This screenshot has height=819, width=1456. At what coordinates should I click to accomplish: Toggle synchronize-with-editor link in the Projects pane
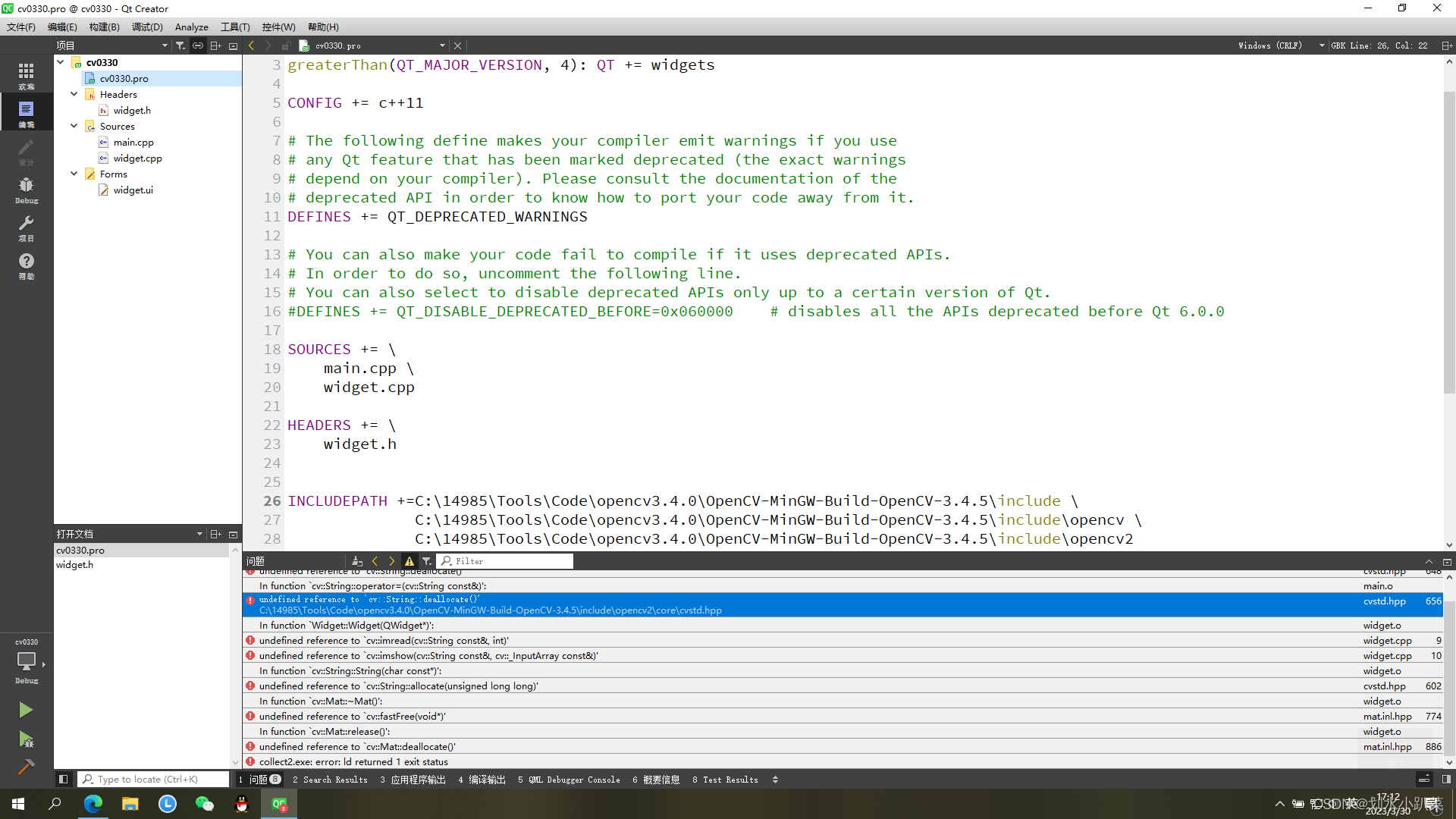click(x=197, y=45)
